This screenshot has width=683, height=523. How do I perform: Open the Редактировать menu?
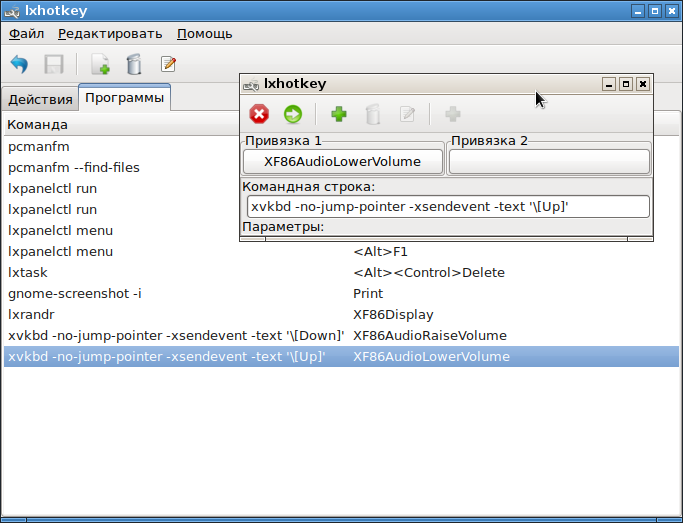click(x=110, y=34)
